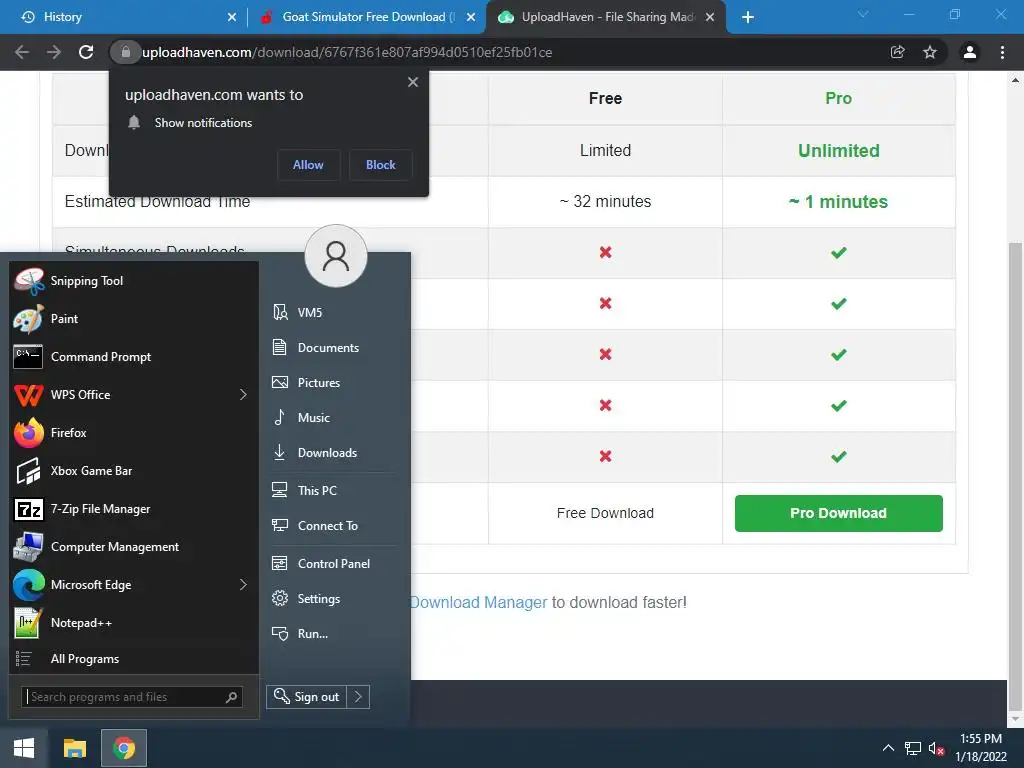
Task: Open the clock and date in taskbar
Action: tap(981, 748)
